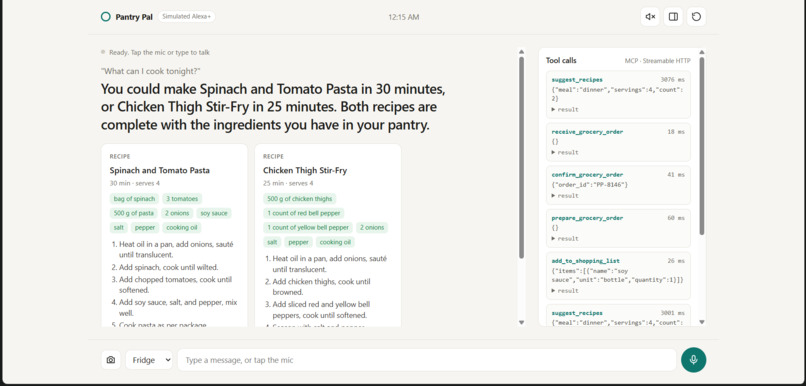The height and width of the screenshot is (386, 806).
Task: Click the '3076 ms' timing value
Action: [673, 80]
